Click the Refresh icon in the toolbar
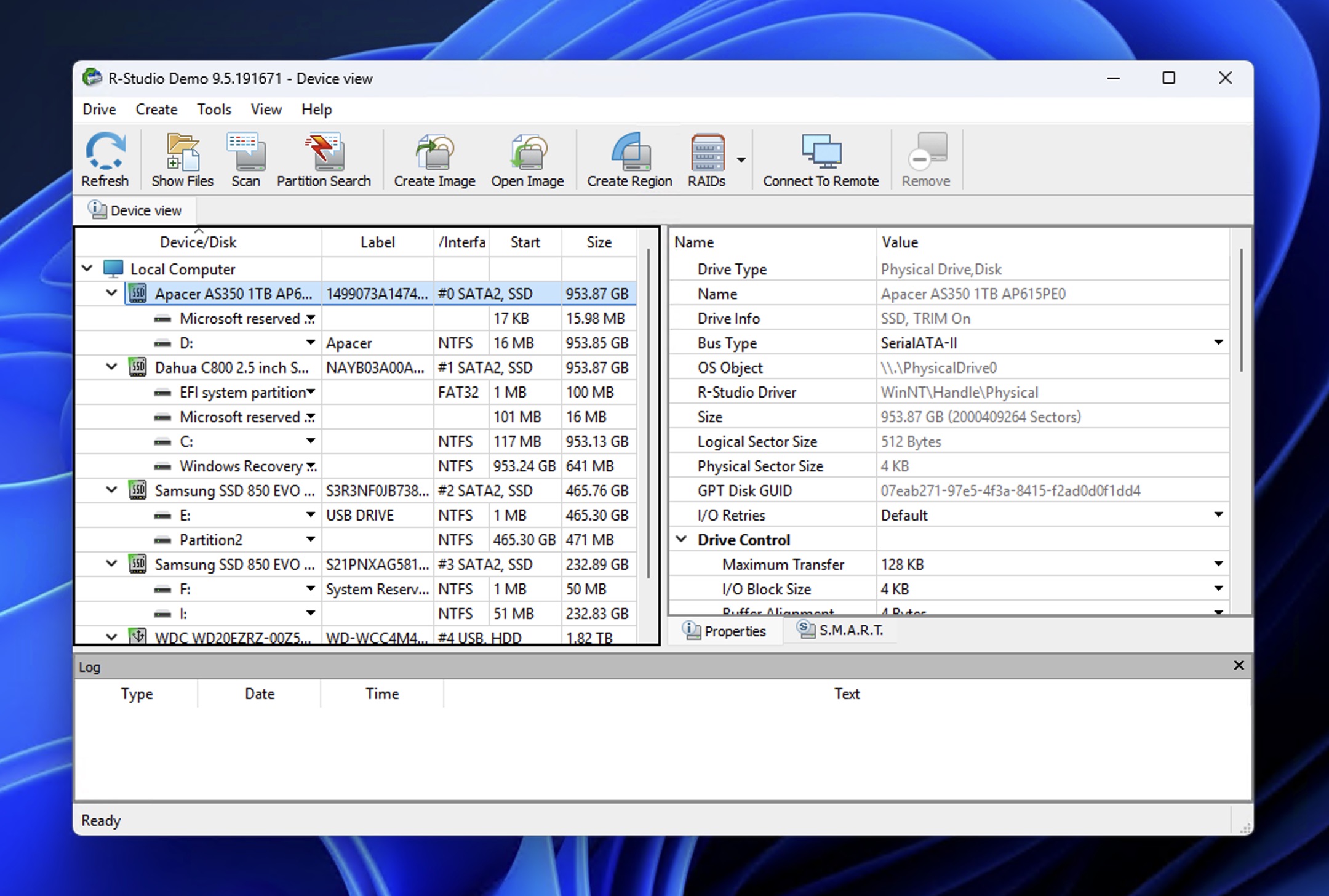This screenshot has height=896, width=1329. [x=105, y=159]
